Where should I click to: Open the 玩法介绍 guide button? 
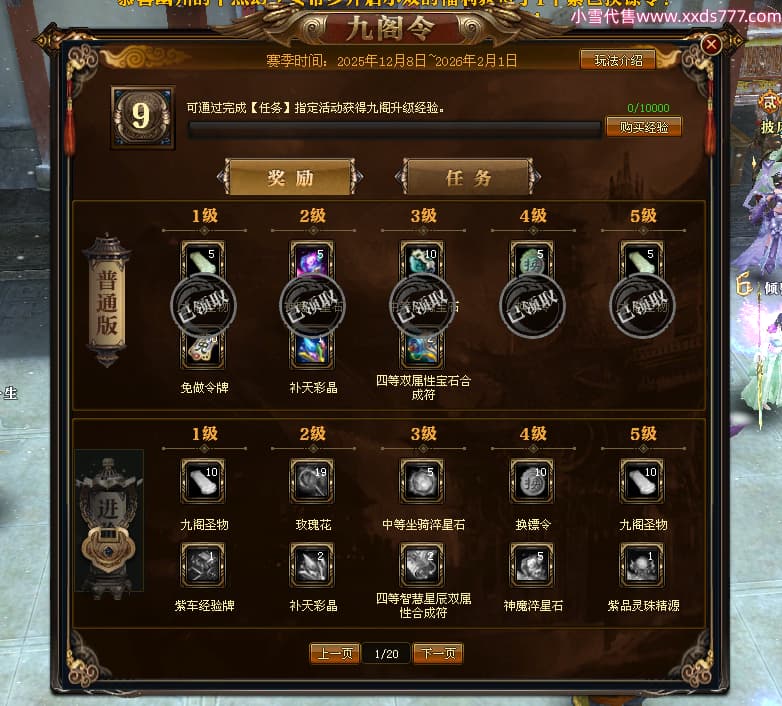pos(618,60)
